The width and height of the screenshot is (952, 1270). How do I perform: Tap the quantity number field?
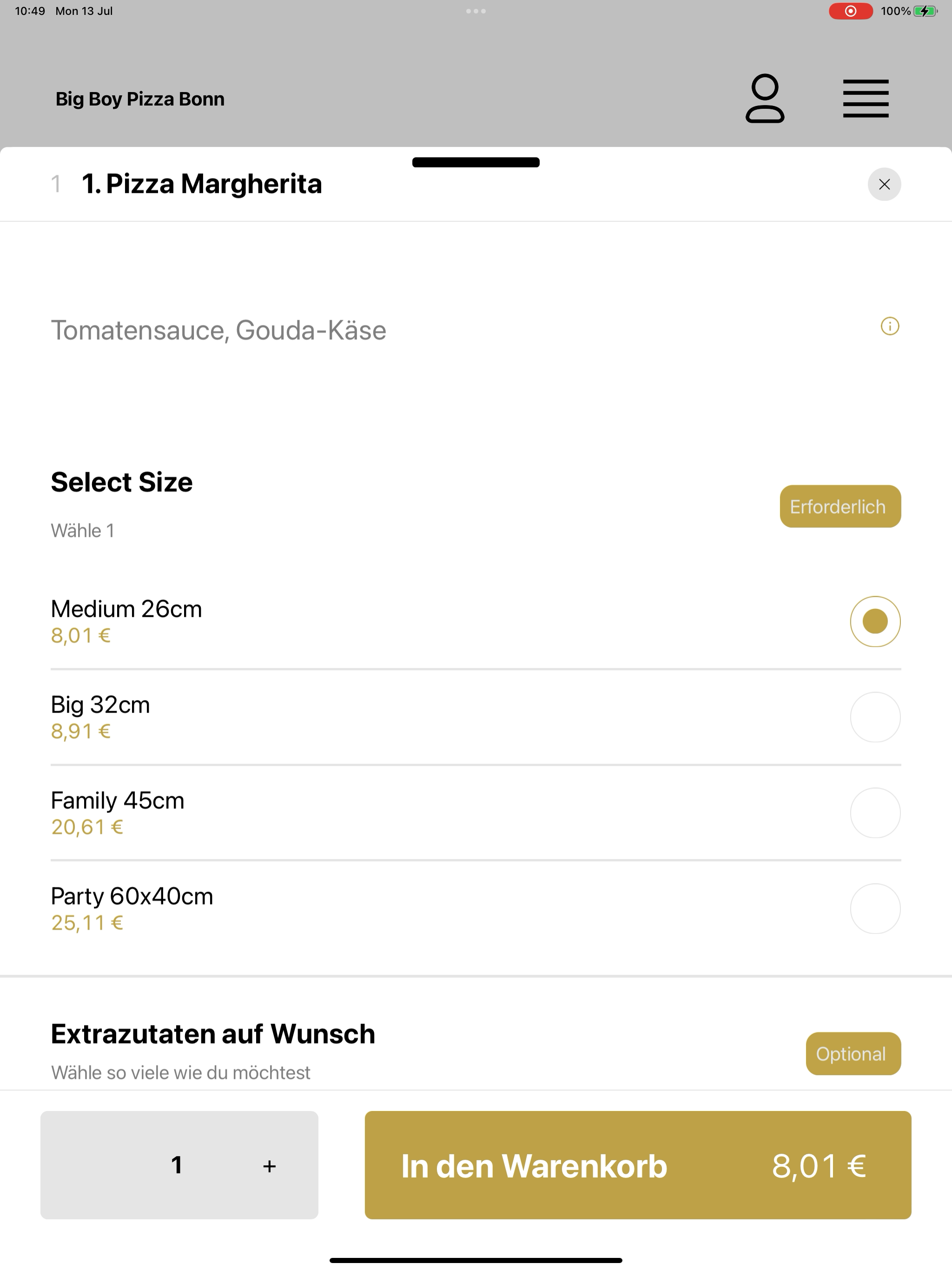click(177, 1165)
